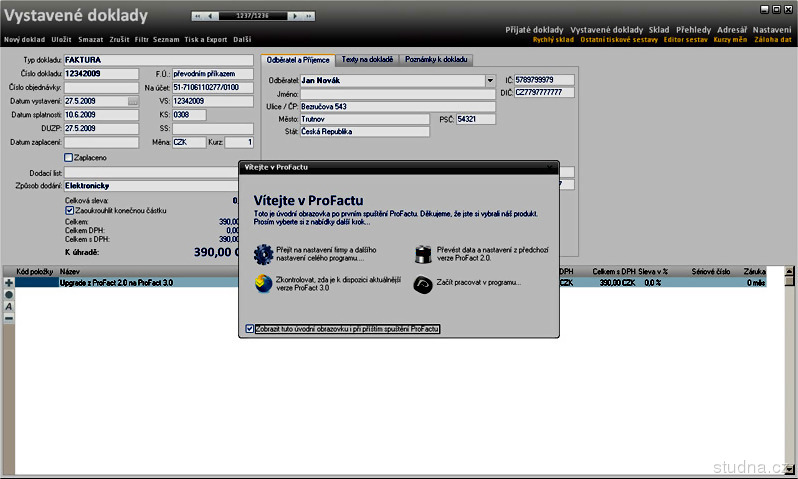Open Nastavení menu

[772, 30]
